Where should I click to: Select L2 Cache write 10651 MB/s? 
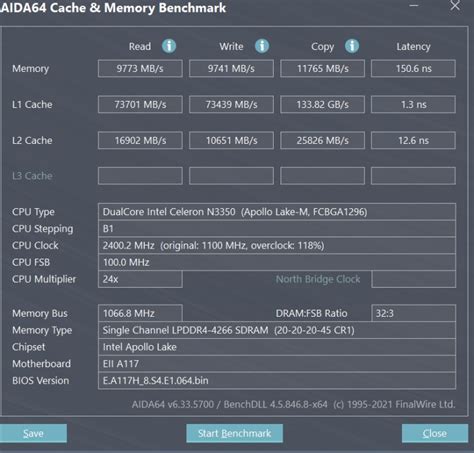(231, 140)
